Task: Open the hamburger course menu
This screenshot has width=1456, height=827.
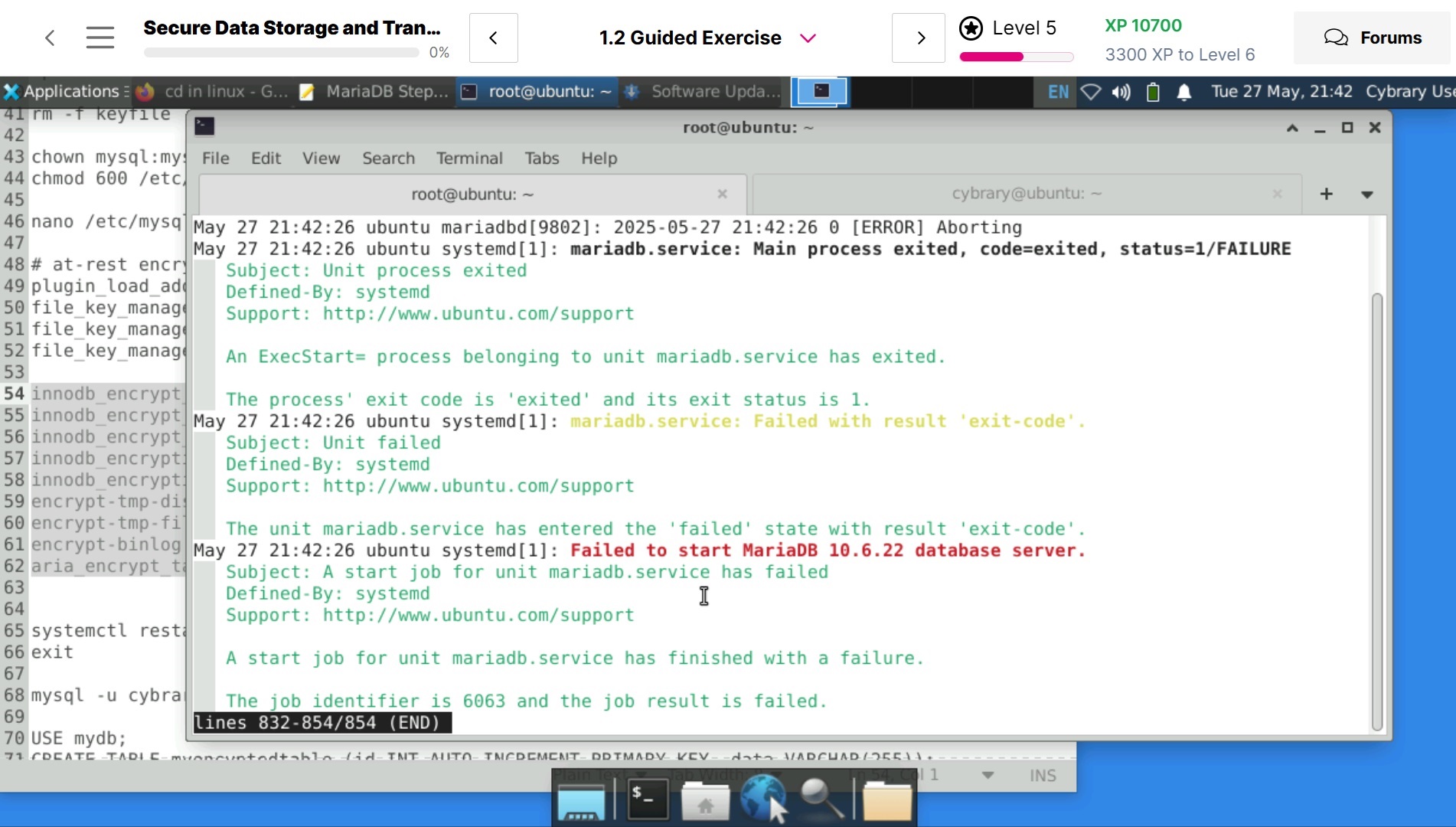Action: tap(100, 38)
